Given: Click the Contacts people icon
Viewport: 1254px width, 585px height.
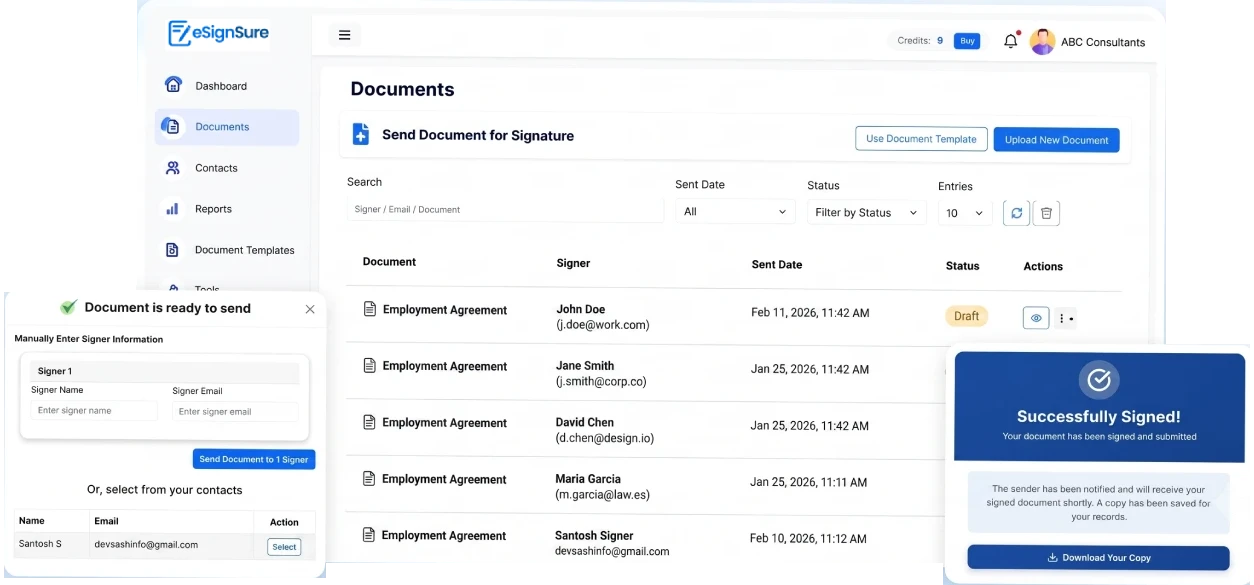Looking at the screenshot, I should 173,168.
